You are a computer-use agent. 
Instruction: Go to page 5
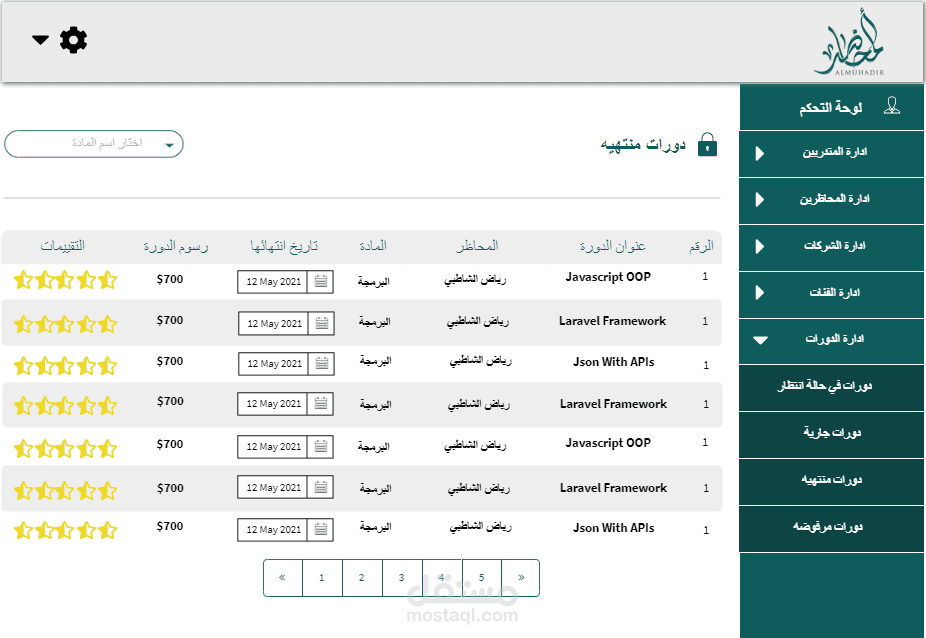click(x=481, y=578)
